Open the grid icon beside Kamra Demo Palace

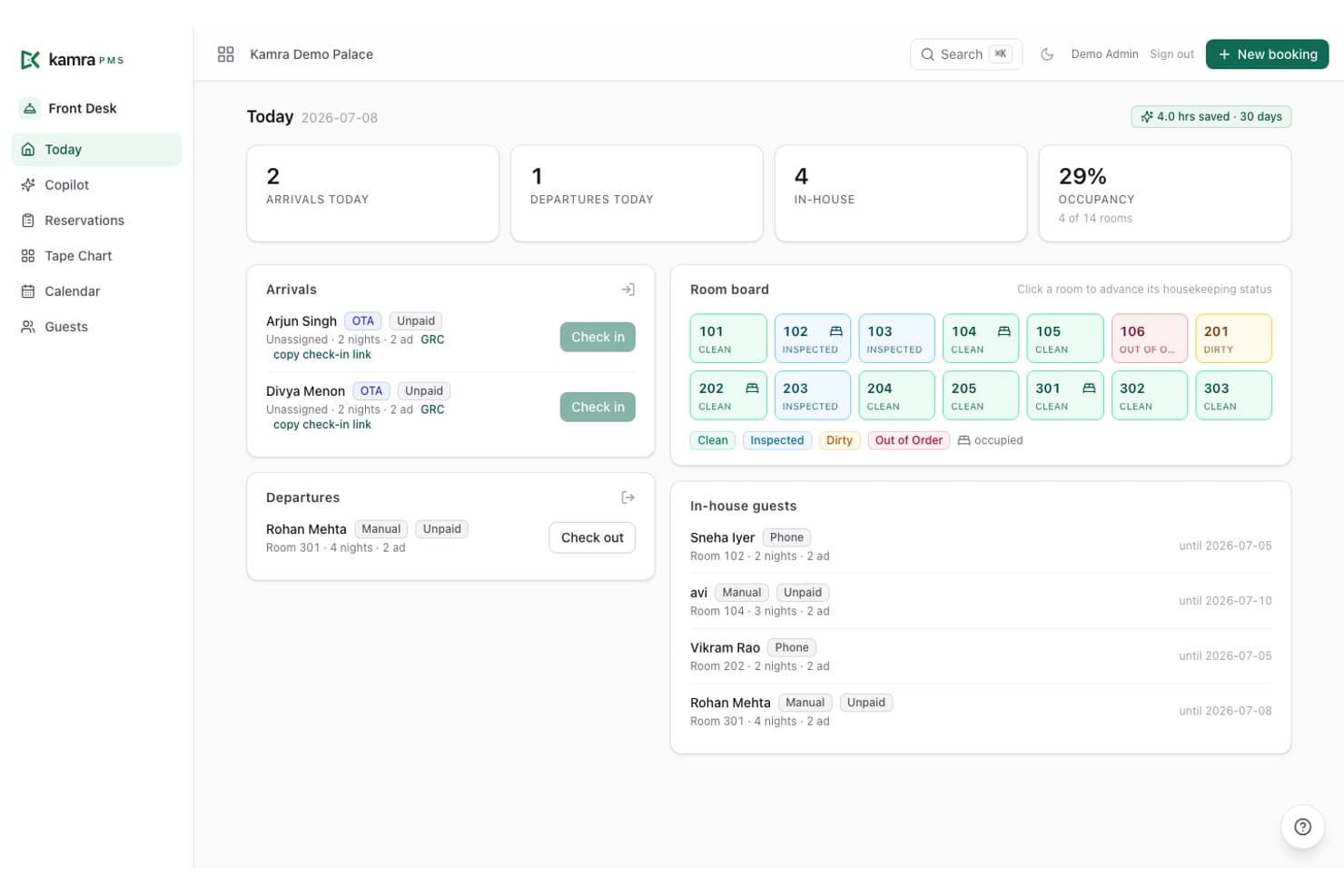pyautogui.click(x=226, y=54)
